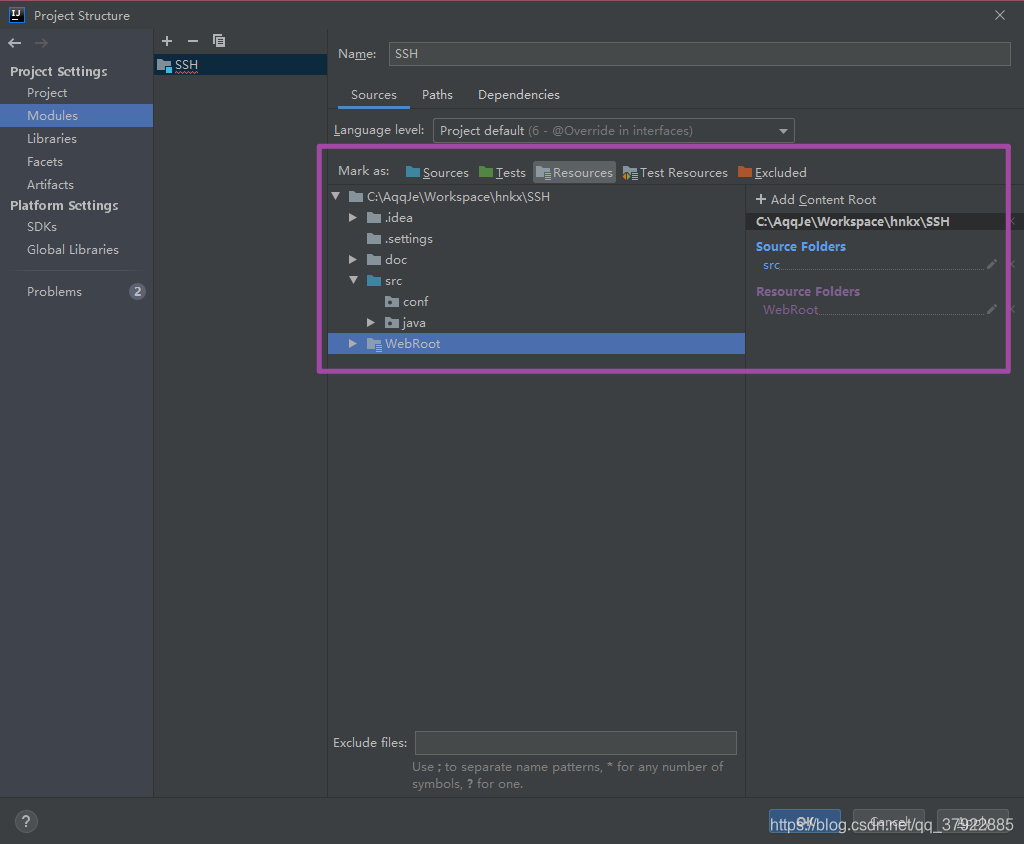Open Modules settings page
The height and width of the screenshot is (844, 1024).
[52, 116]
